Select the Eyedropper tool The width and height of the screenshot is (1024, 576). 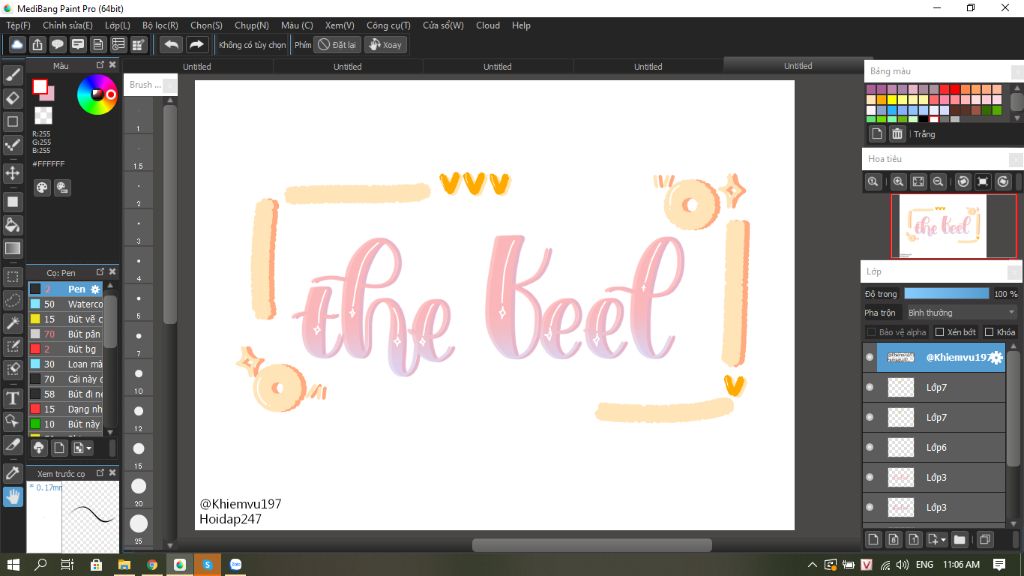pos(12,473)
